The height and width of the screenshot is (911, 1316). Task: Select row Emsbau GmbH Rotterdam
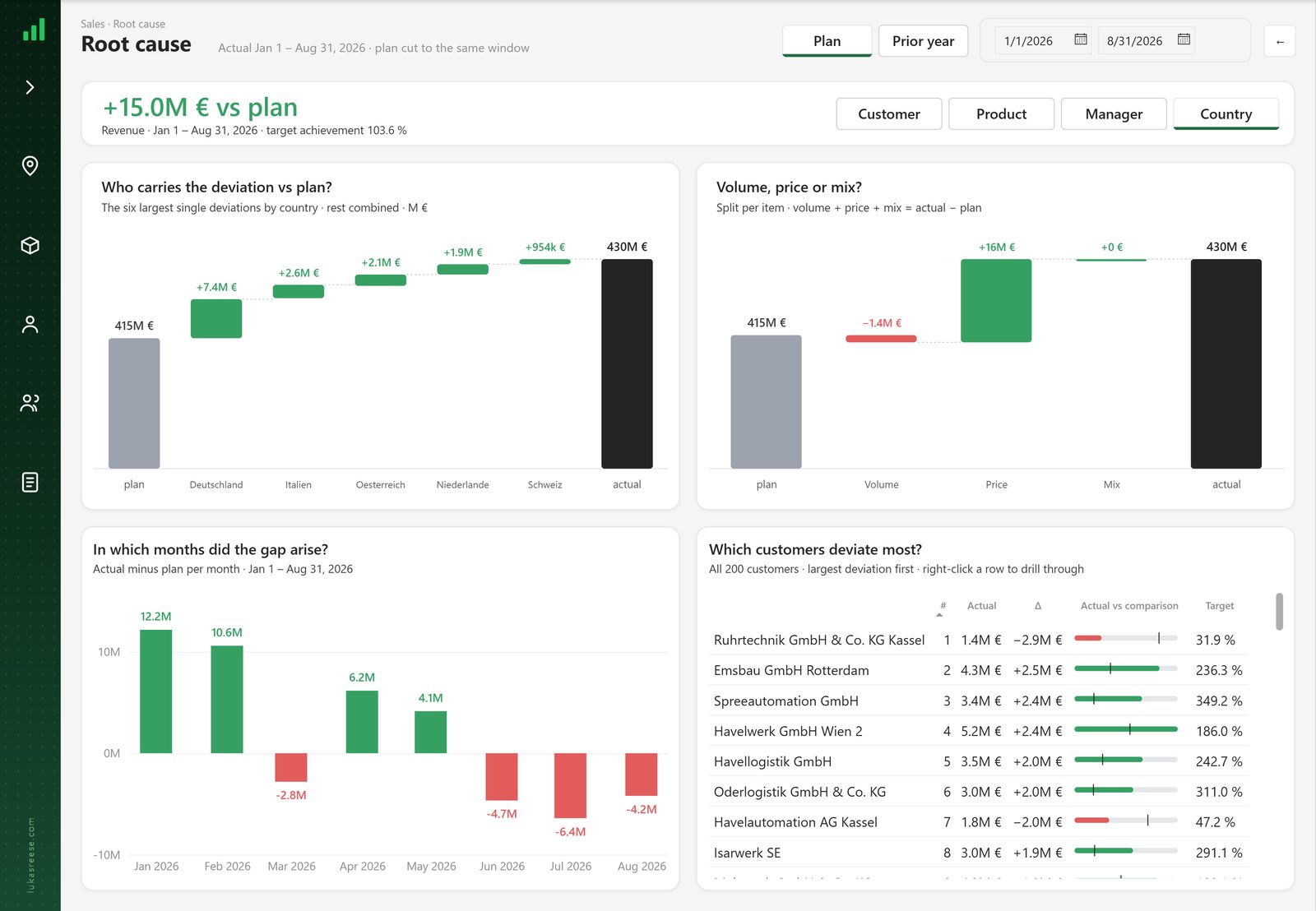click(x=979, y=670)
